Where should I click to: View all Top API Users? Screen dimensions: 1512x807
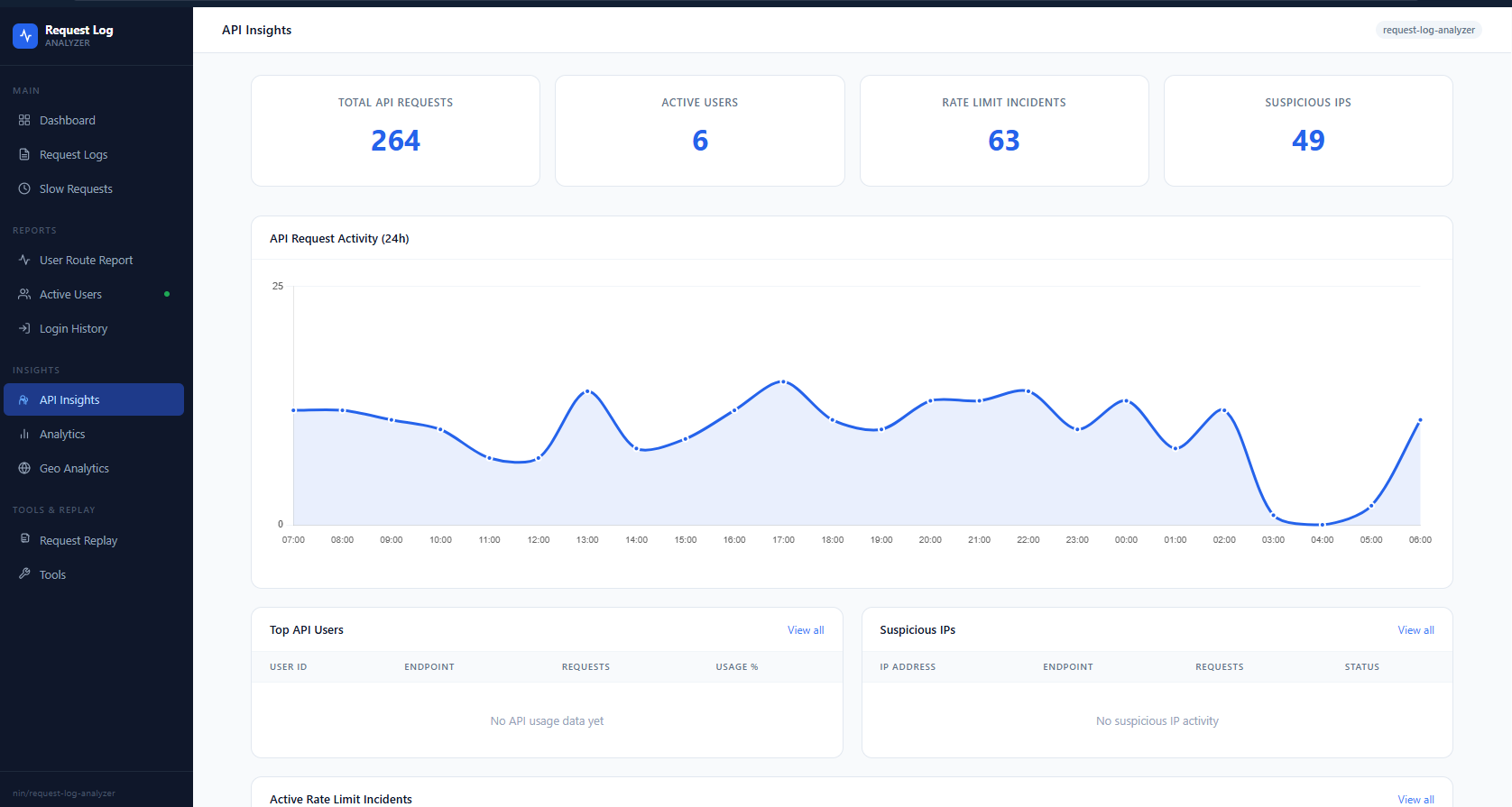click(806, 630)
